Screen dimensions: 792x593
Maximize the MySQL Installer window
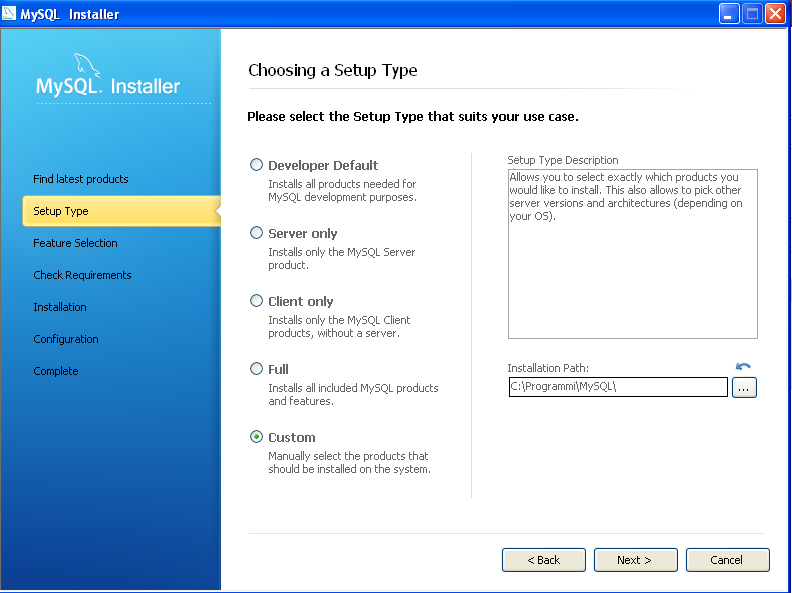coord(752,14)
